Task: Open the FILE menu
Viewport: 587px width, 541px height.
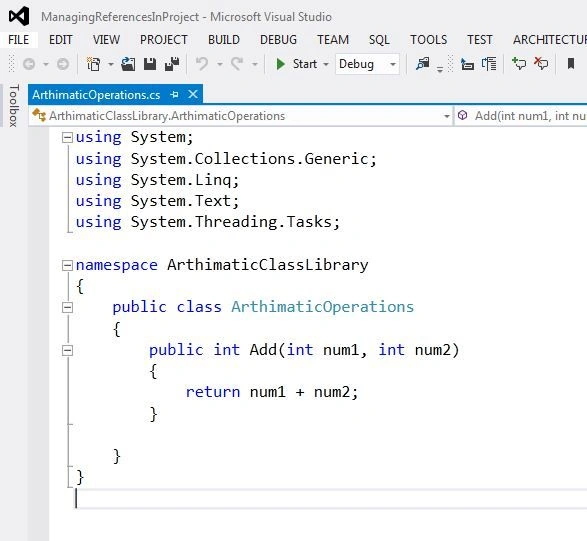Action: pyautogui.click(x=18, y=40)
